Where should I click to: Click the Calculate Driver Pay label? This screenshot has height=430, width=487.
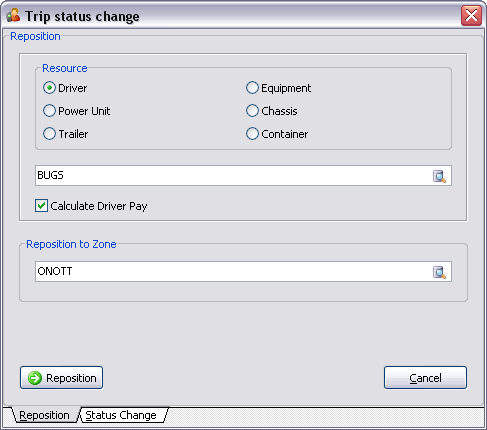(x=99, y=206)
